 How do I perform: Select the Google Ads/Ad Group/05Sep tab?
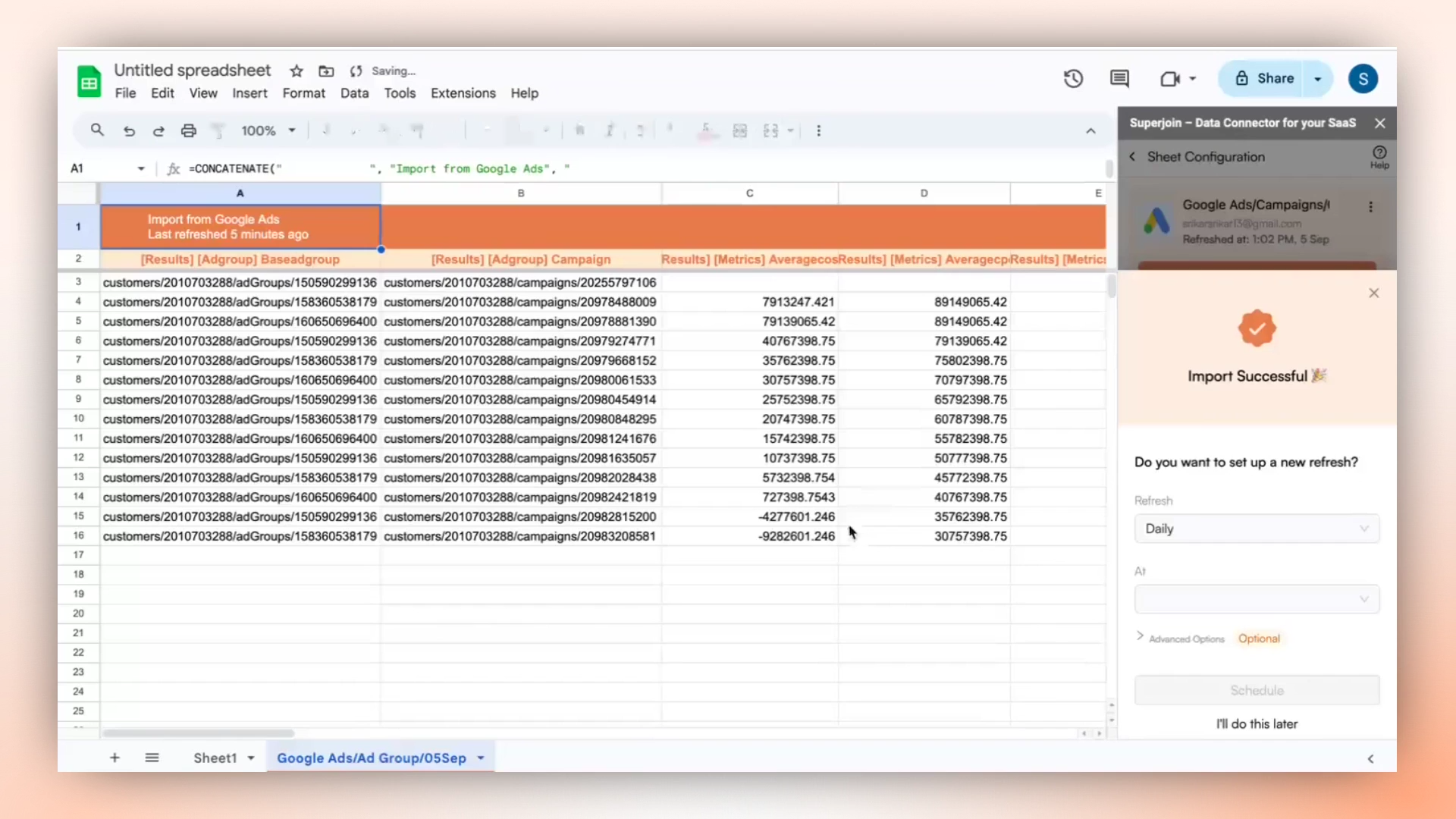point(372,758)
